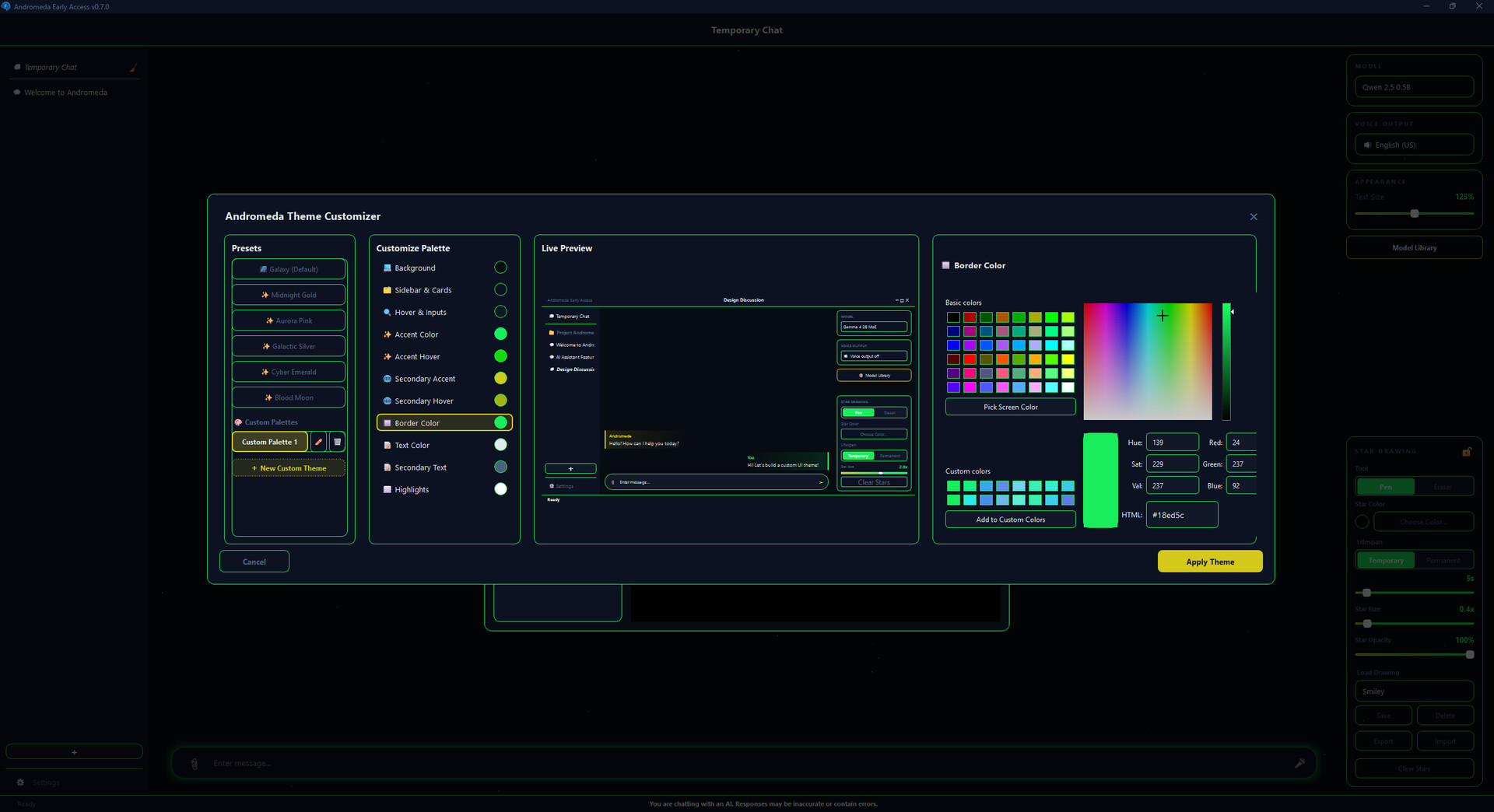Choose the Highlights palette row

[x=444, y=489]
